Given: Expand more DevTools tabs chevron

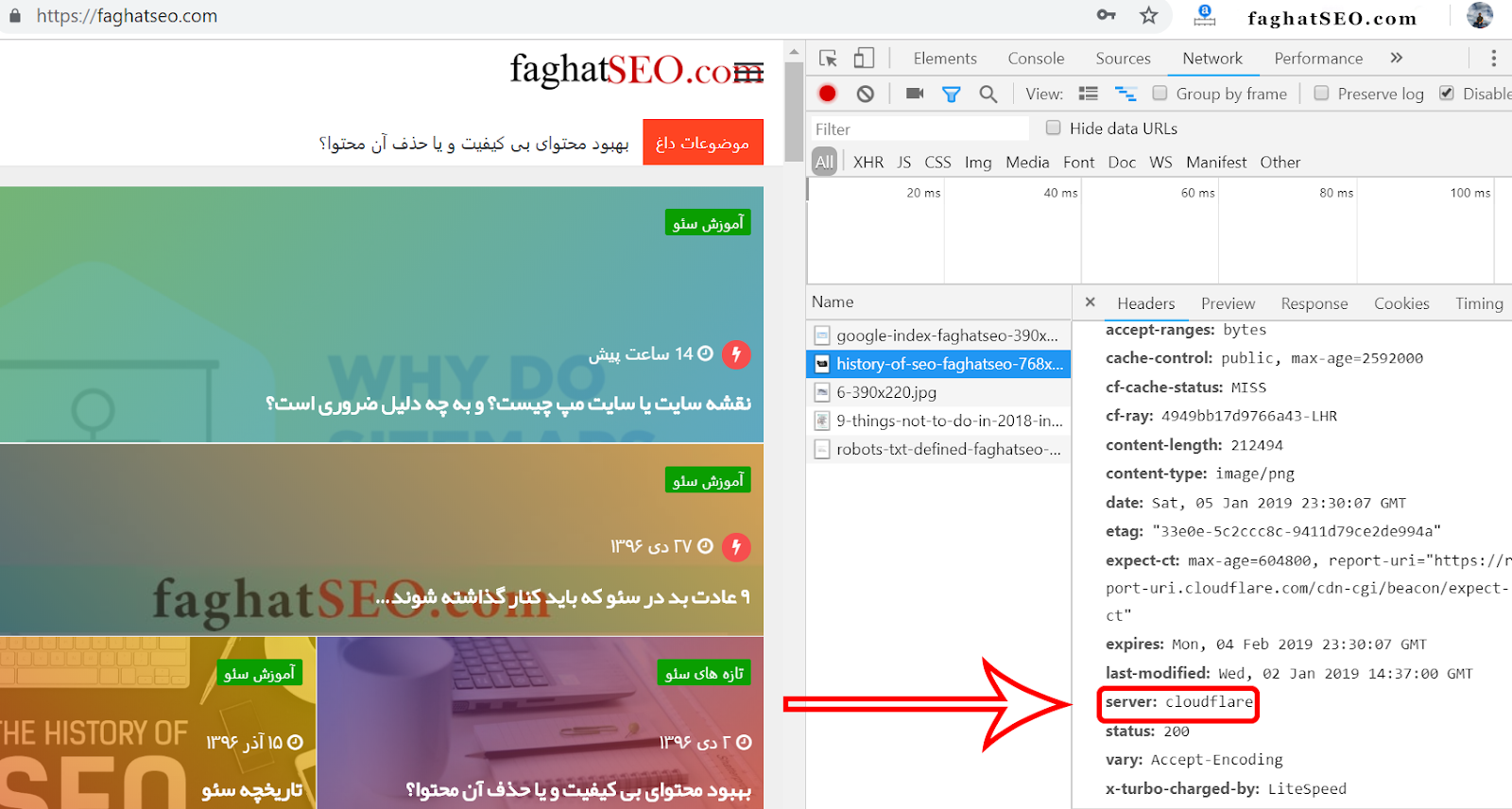Looking at the screenshot, I should (x=1397, y=59).
